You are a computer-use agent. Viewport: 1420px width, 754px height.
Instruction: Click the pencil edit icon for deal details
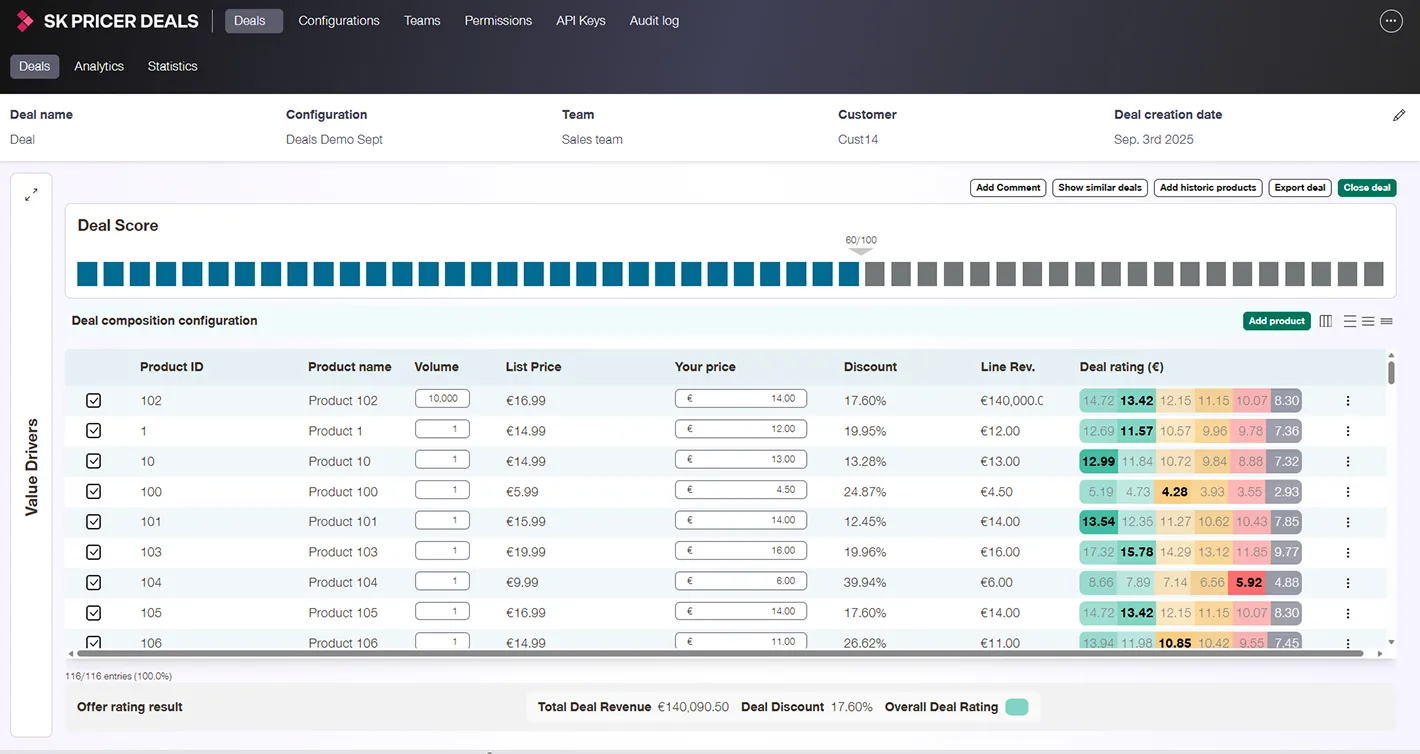pyautogui.click(x=1398, y=116)
